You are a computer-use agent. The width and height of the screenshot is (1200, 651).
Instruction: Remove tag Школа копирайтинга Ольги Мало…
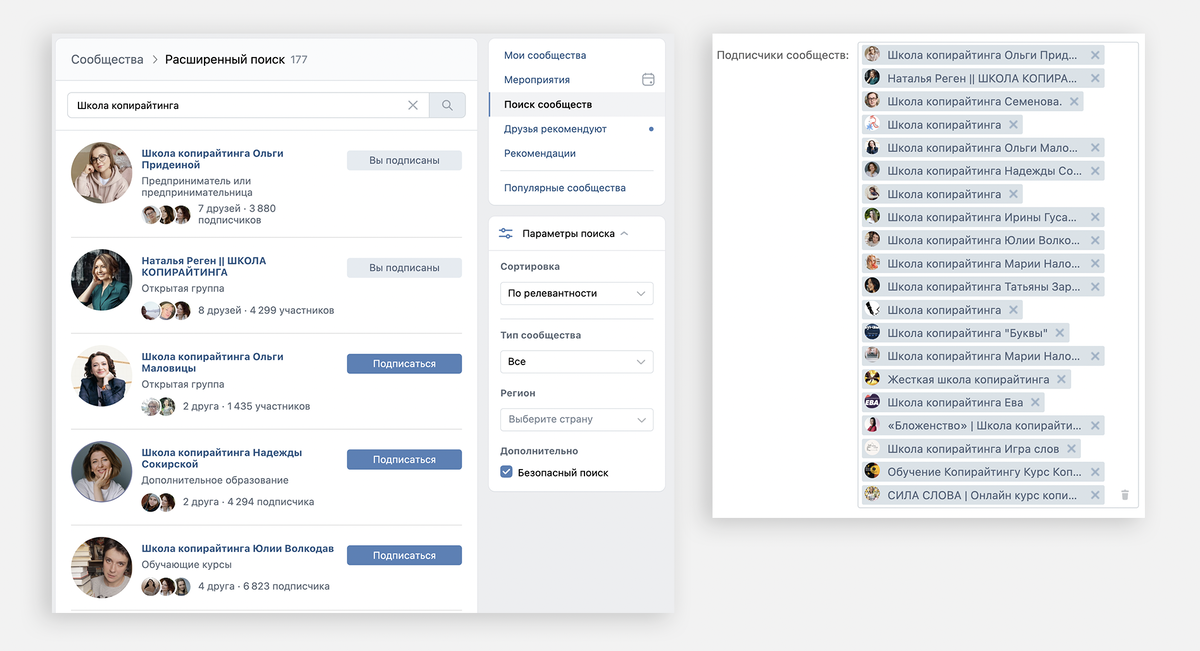(x=1095, y=148)
